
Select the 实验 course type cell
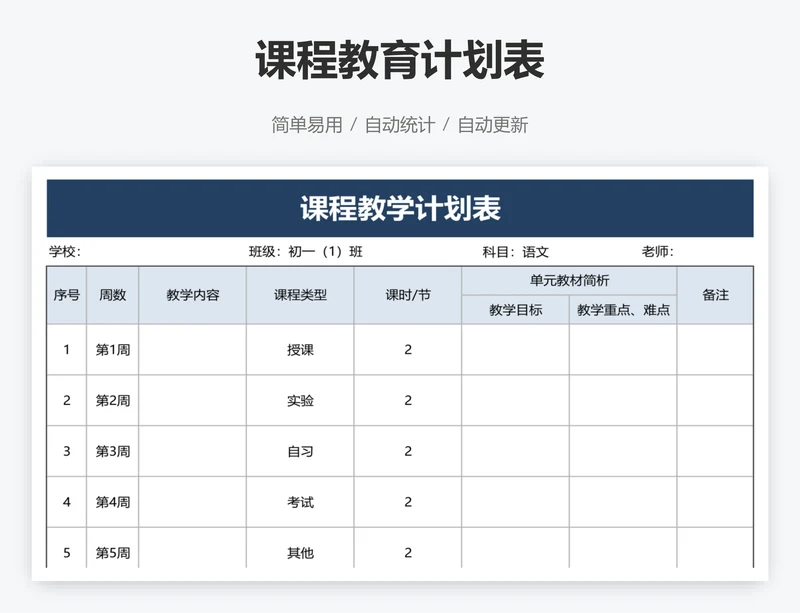point(300,400)
